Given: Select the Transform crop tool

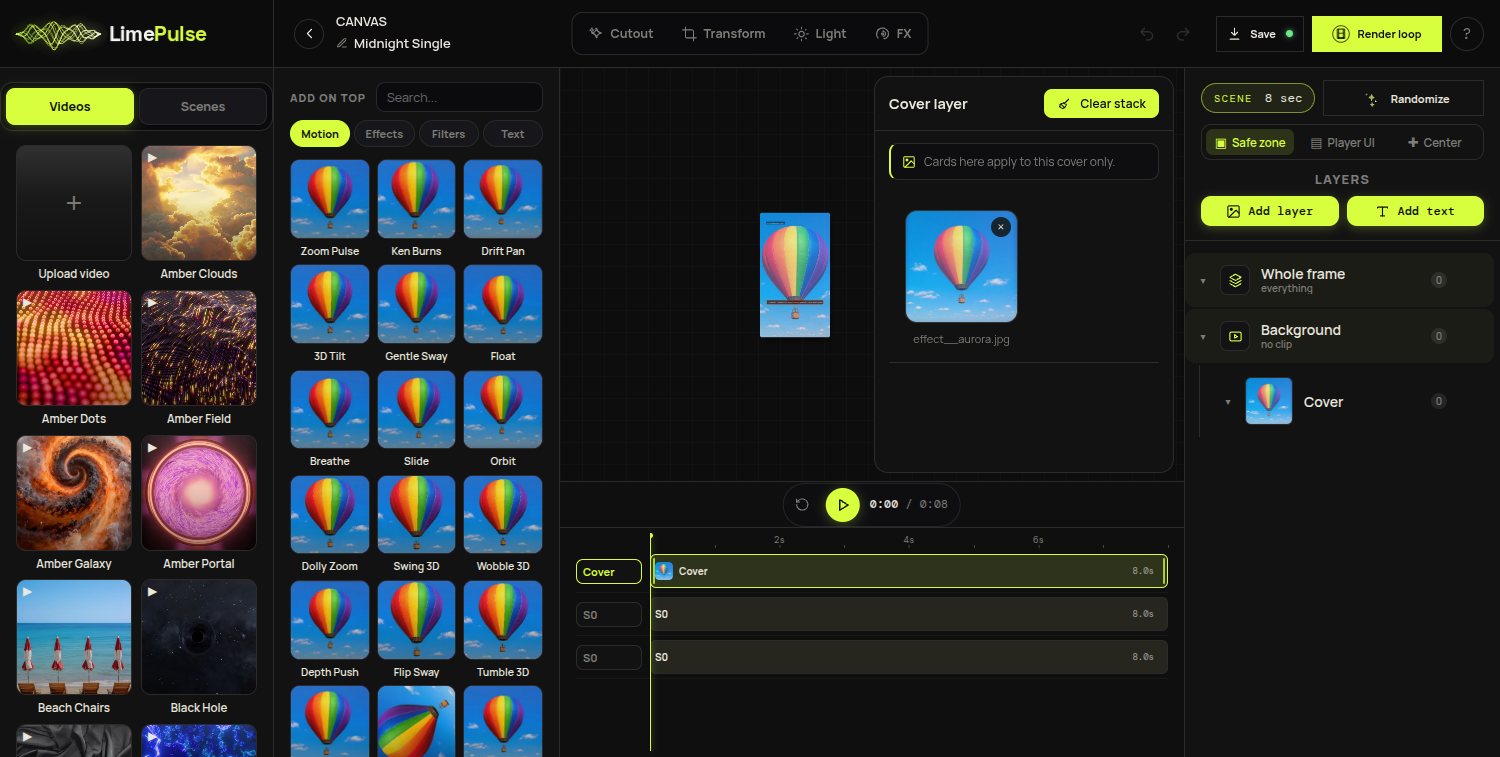Looking at the screenshot, I should (x=724, y=34).
